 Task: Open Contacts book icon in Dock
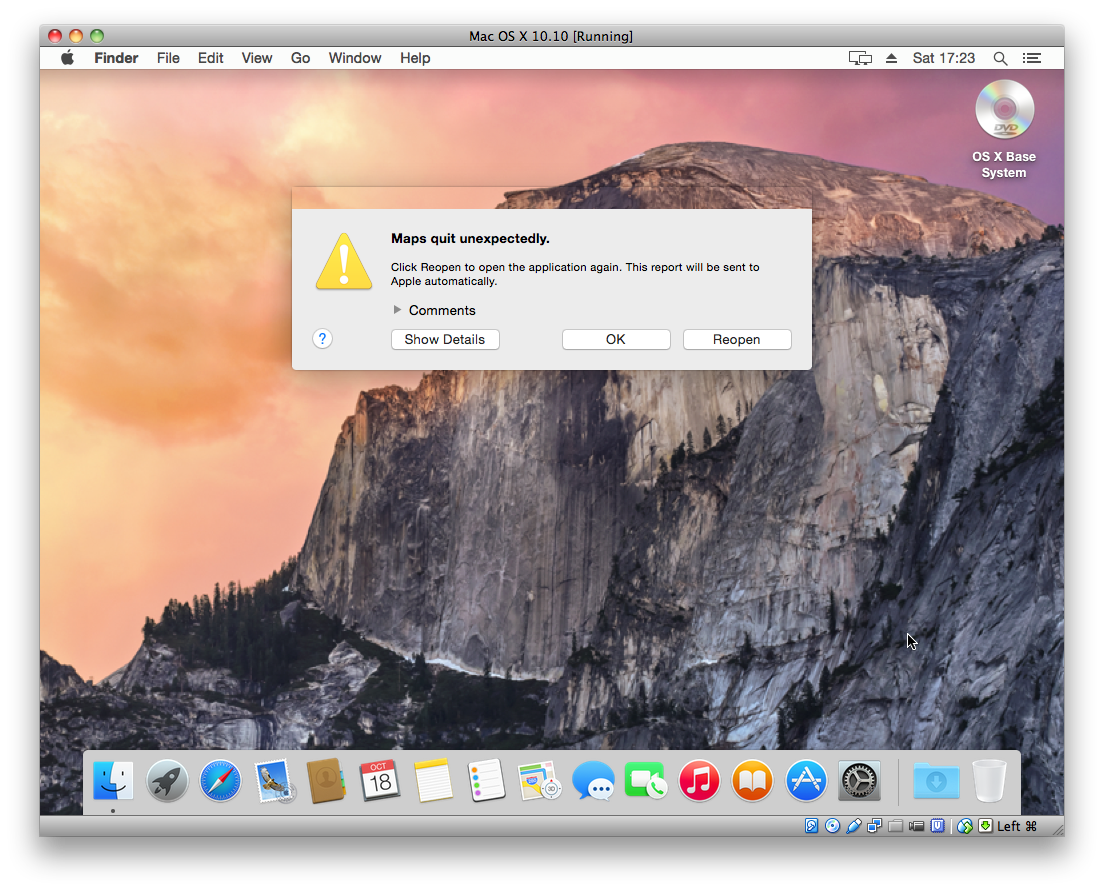327,780
